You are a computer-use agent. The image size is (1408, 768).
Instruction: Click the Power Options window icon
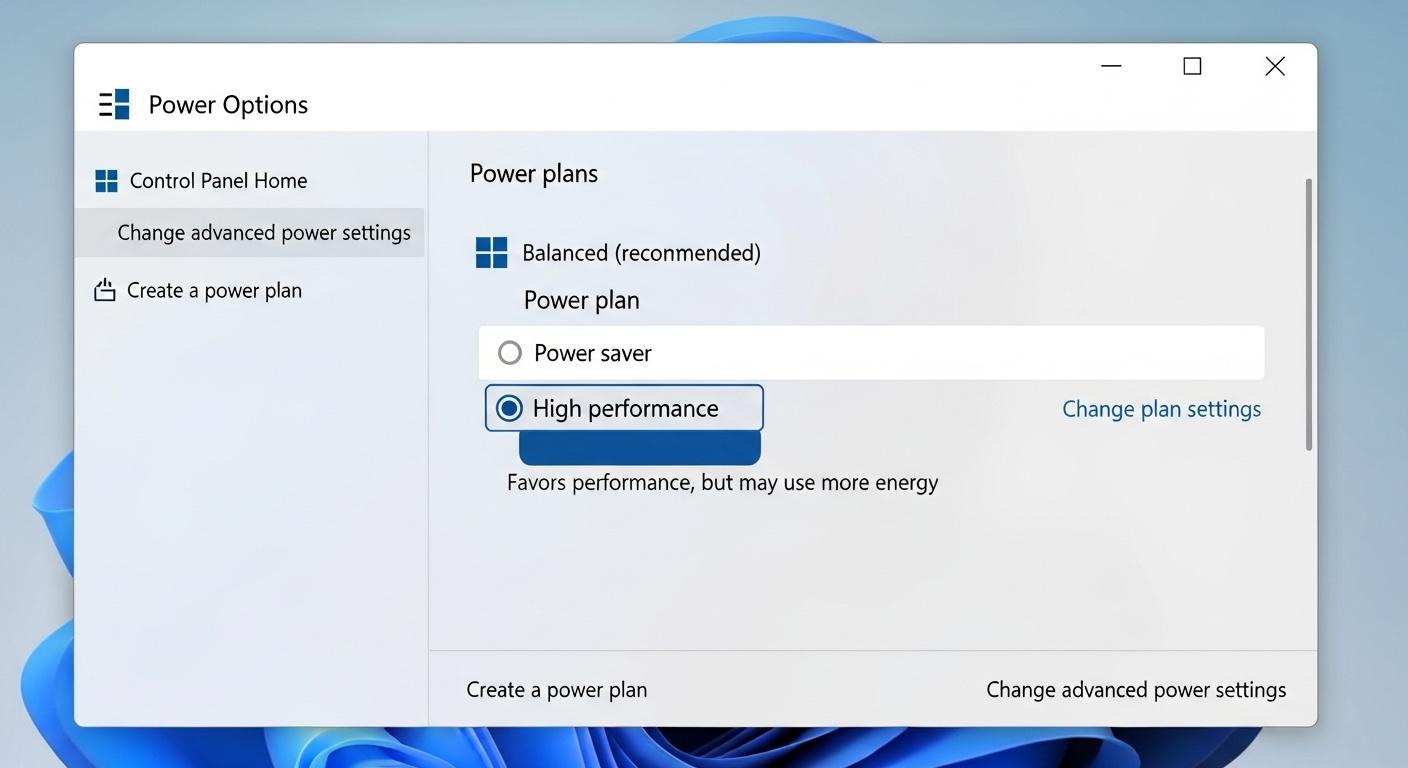[114, 103]
